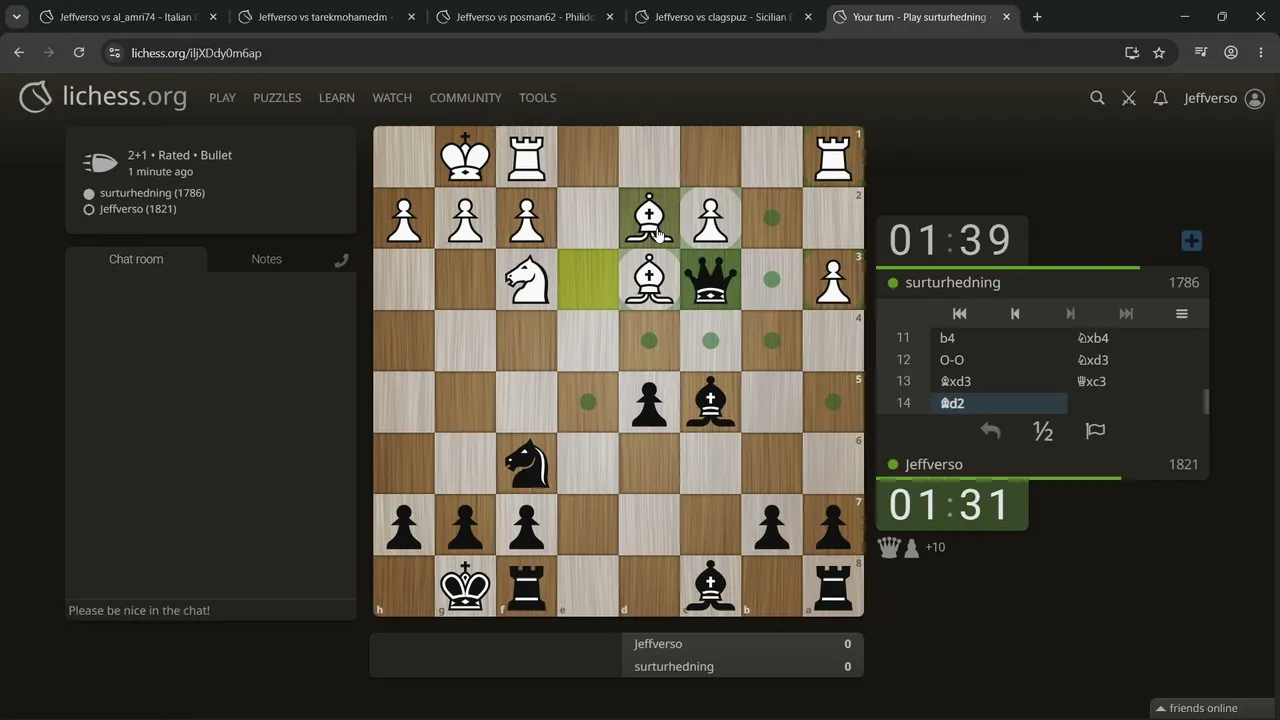Click the black knight on f6
The width and height of the screenshot is (1280, 720).
click(x=526, y=463)
